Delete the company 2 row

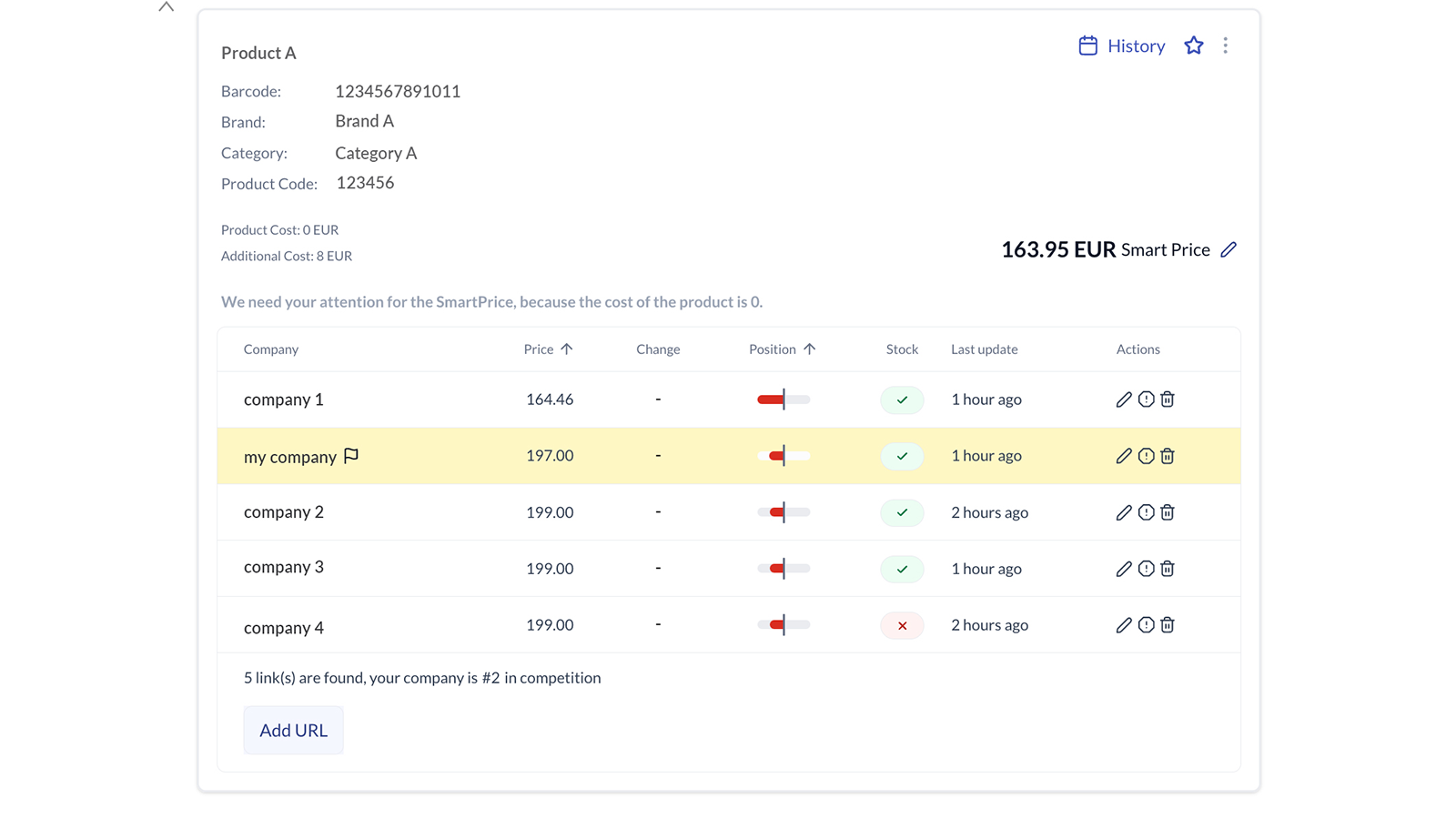pyautogui.click(x=1168, y=512)
